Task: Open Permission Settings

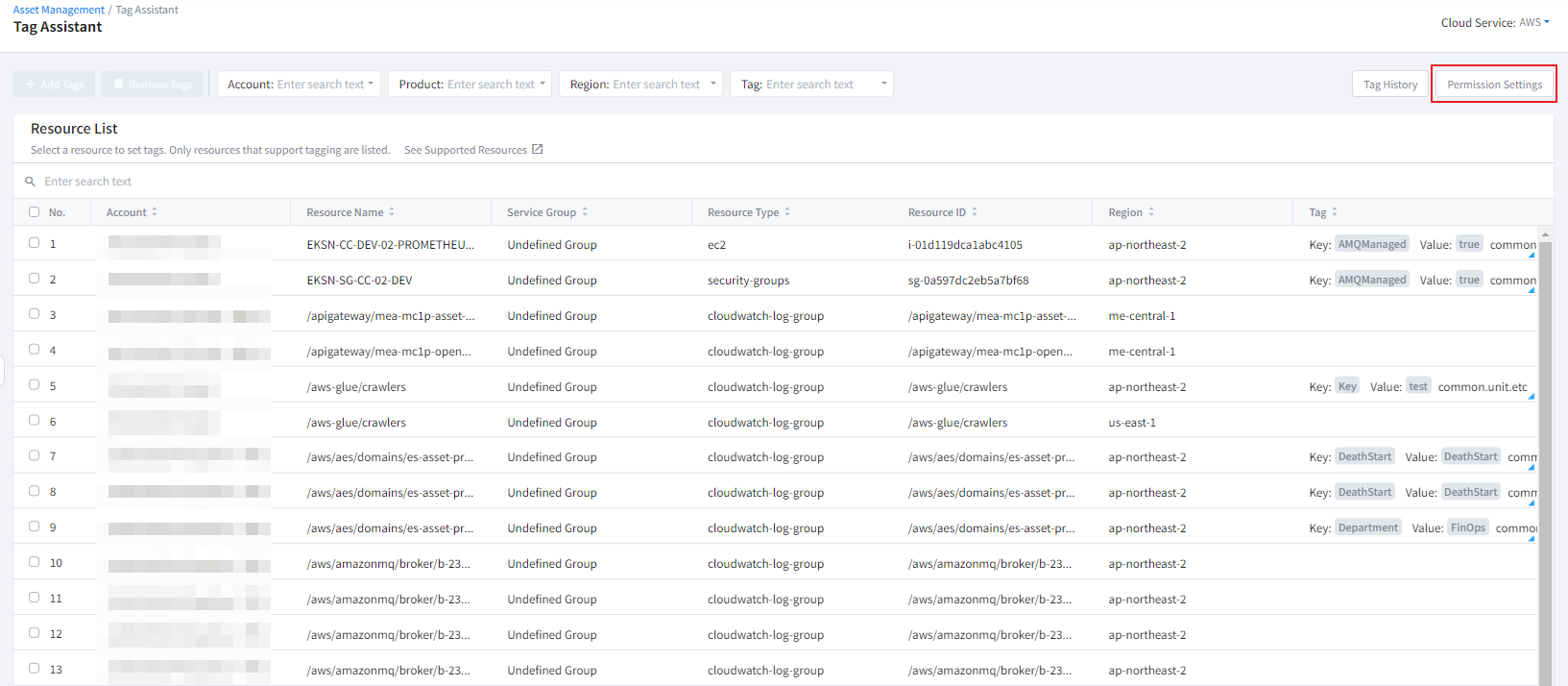Action: point(1494,85)
